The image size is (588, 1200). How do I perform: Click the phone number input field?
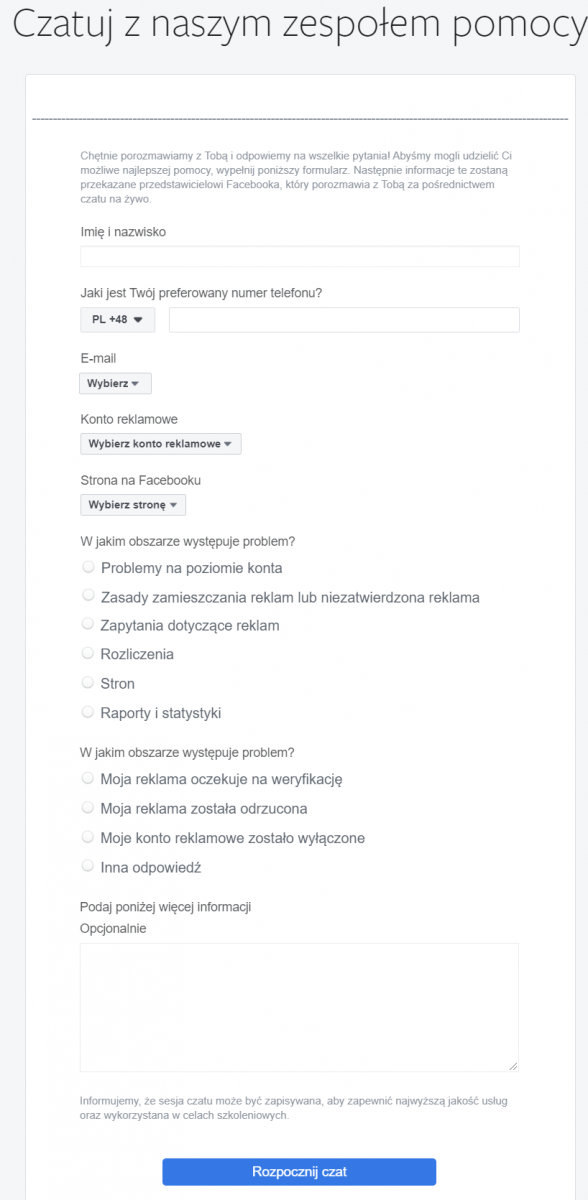[345, 320]
